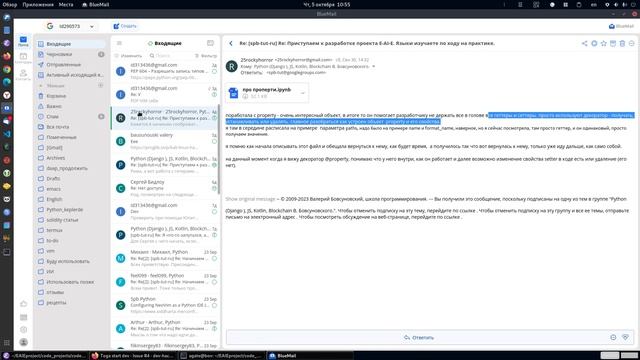Viewport: 640px width, 360px height.
Task: Open the Спам folder
Action: click(71, 116)
